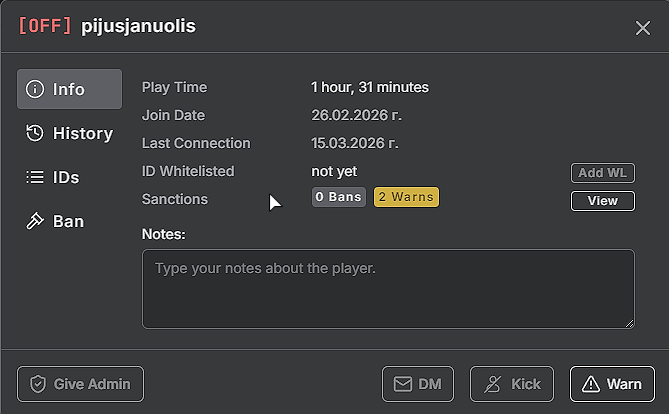The height and width of the screenshot is (414, 669).
Task: Close the player dialog with X
Action: (643, 28)
